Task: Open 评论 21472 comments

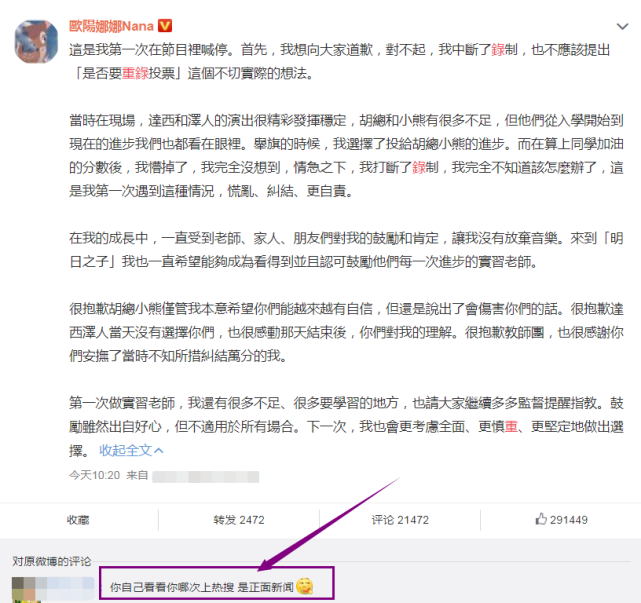Action: tap(400, 520)
